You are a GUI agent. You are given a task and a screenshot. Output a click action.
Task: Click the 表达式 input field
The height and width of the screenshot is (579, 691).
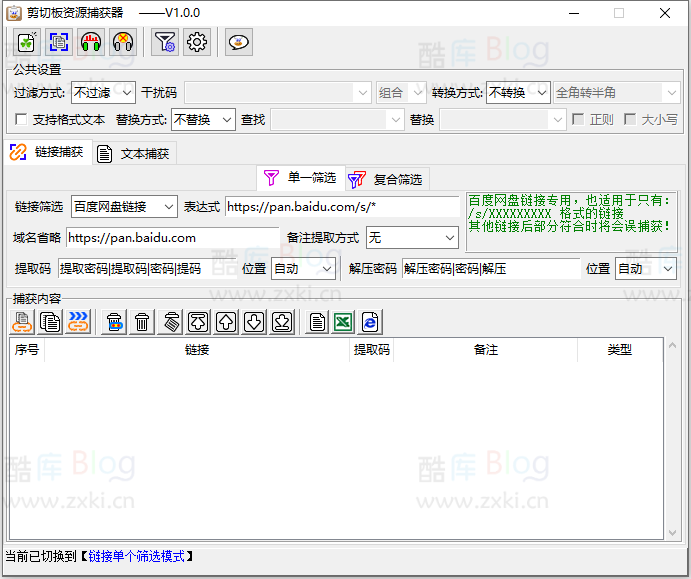pos(342,206)
